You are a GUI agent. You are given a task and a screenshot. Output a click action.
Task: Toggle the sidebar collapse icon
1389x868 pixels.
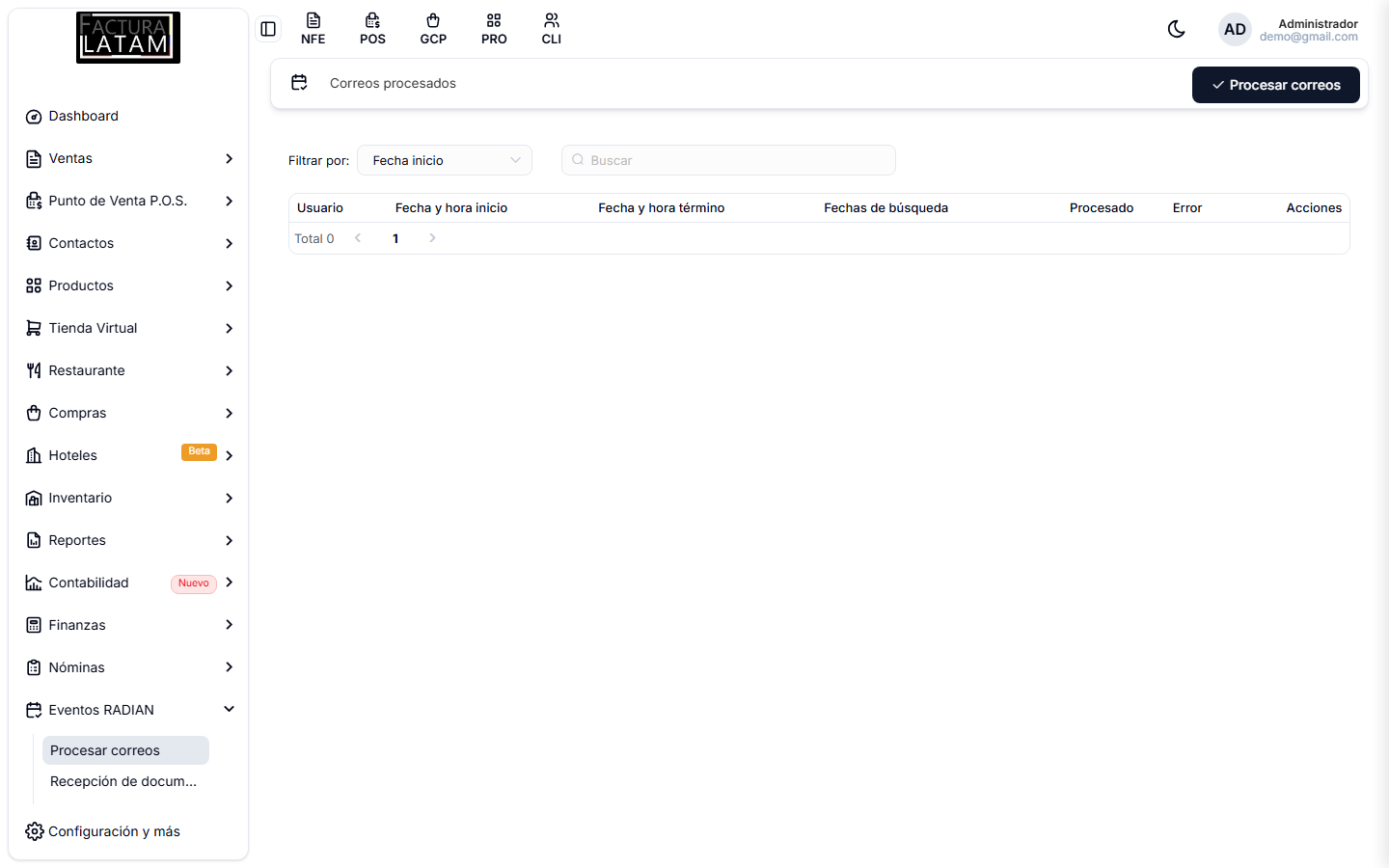click(x=268, y=29)
